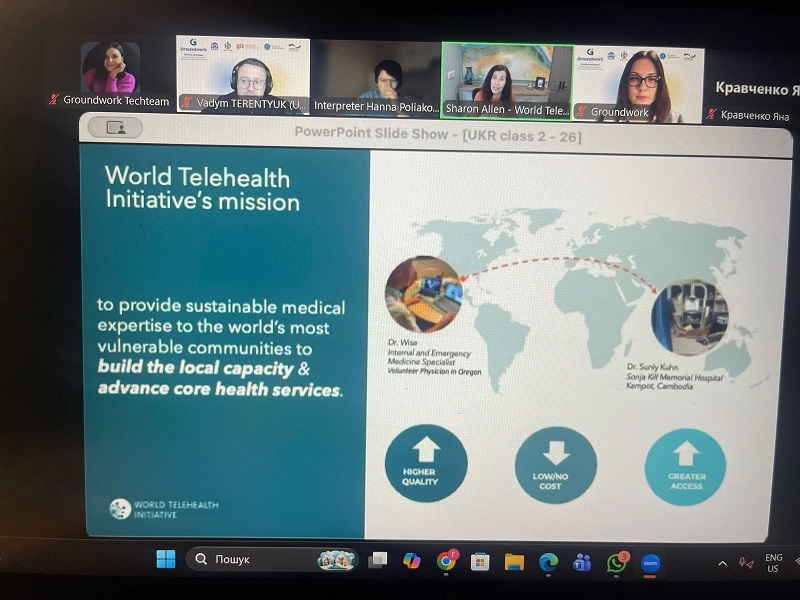This screenshot has height=600, width=800.
Task: Click the Zoom icon in the taskbar
Action: tap(651, 562)
